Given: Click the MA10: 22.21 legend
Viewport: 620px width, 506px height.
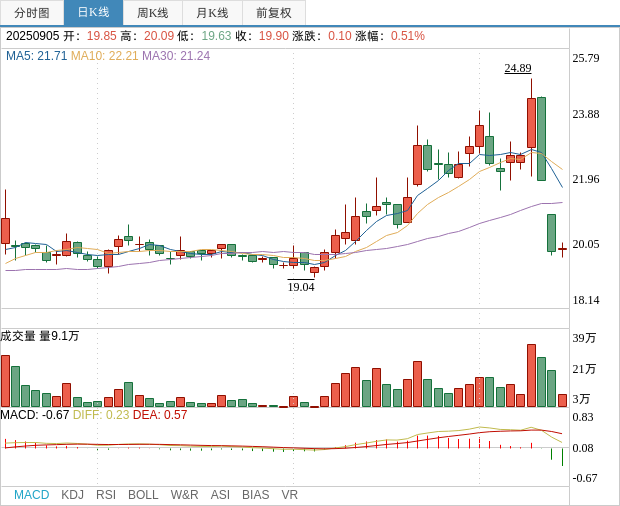Looking at the screenshot, I should [104, 56].
